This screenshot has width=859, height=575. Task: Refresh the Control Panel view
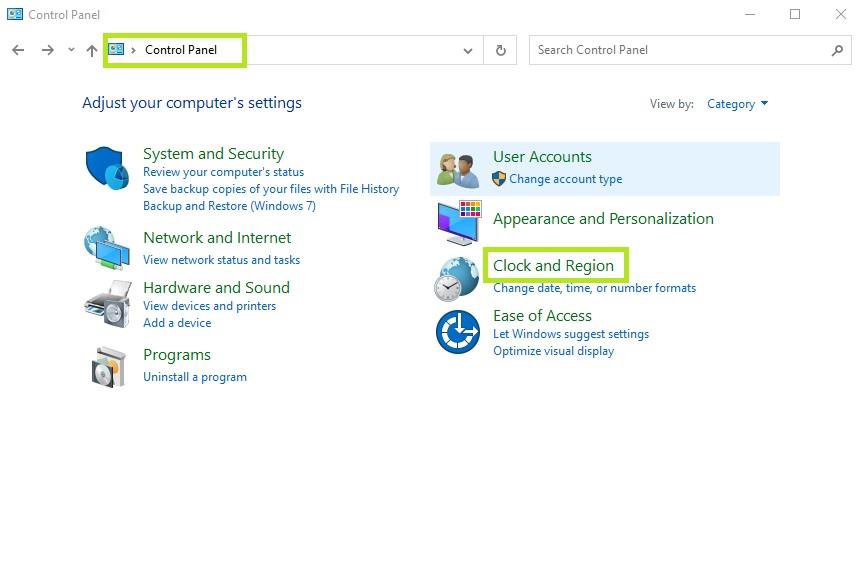[x=500, y=50]
